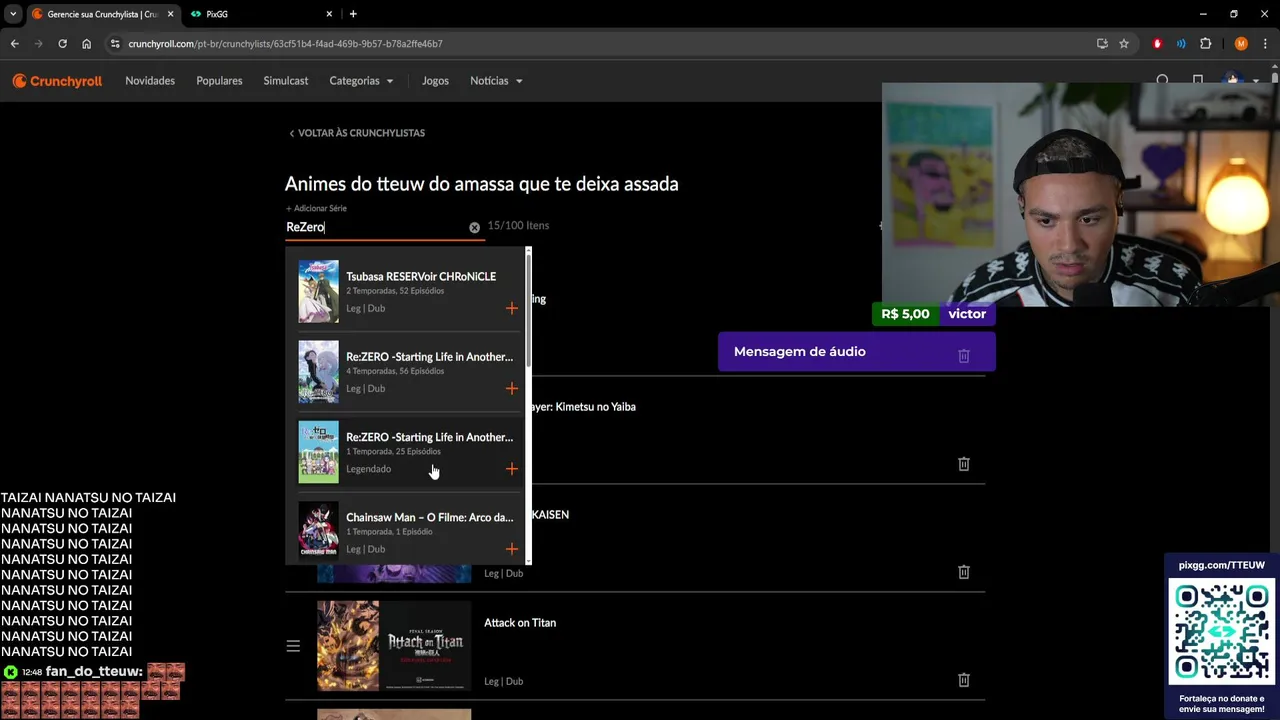Open the browser home page
This screenshot has width=1280, height=720.
(x=86, y=44)
